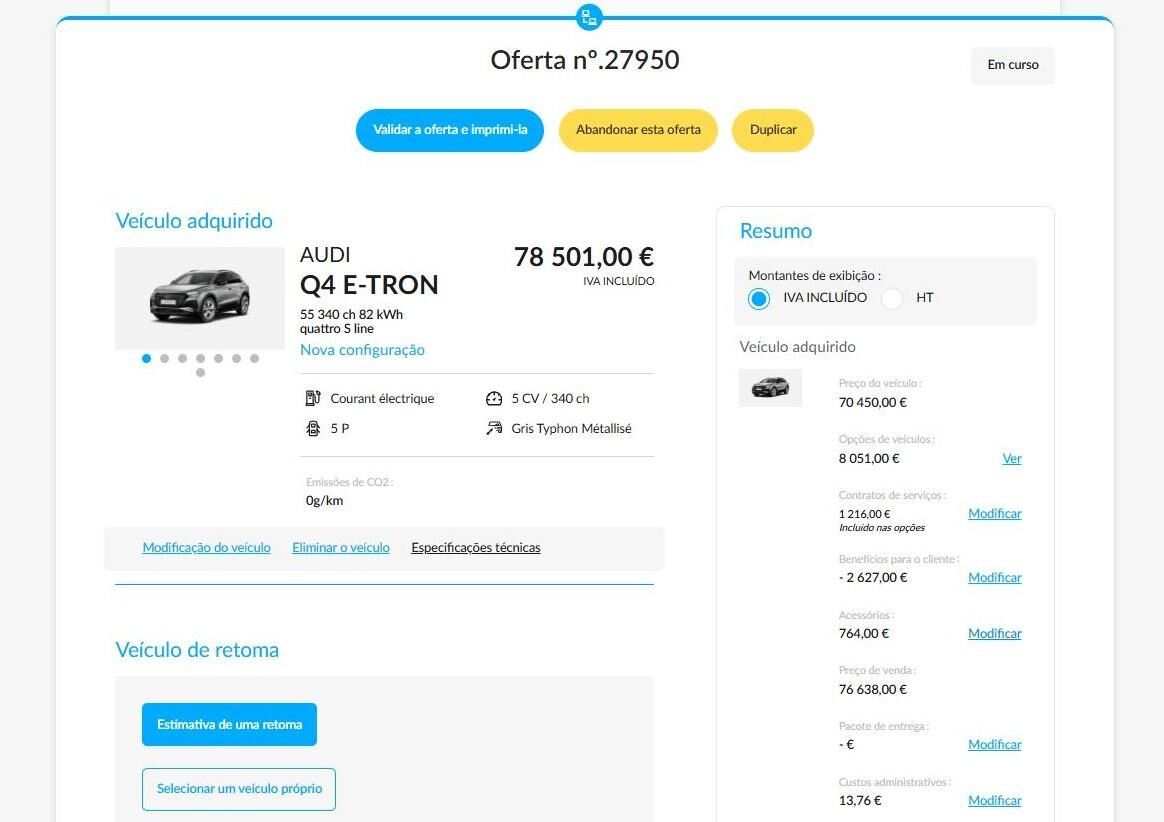
Task: View vehicle options with Ver link
Action: pyautogui.click(x=1012, y=459)
